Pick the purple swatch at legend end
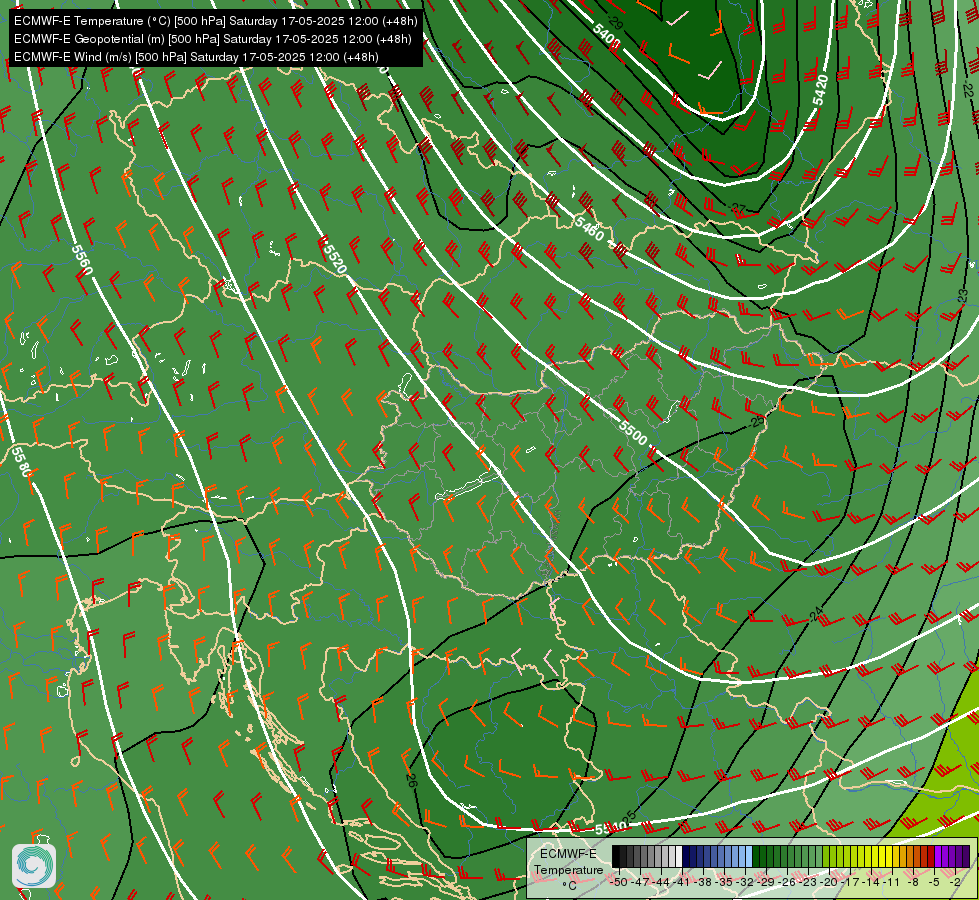The height and width of the screenshot is (900, 979). point(966,856)
